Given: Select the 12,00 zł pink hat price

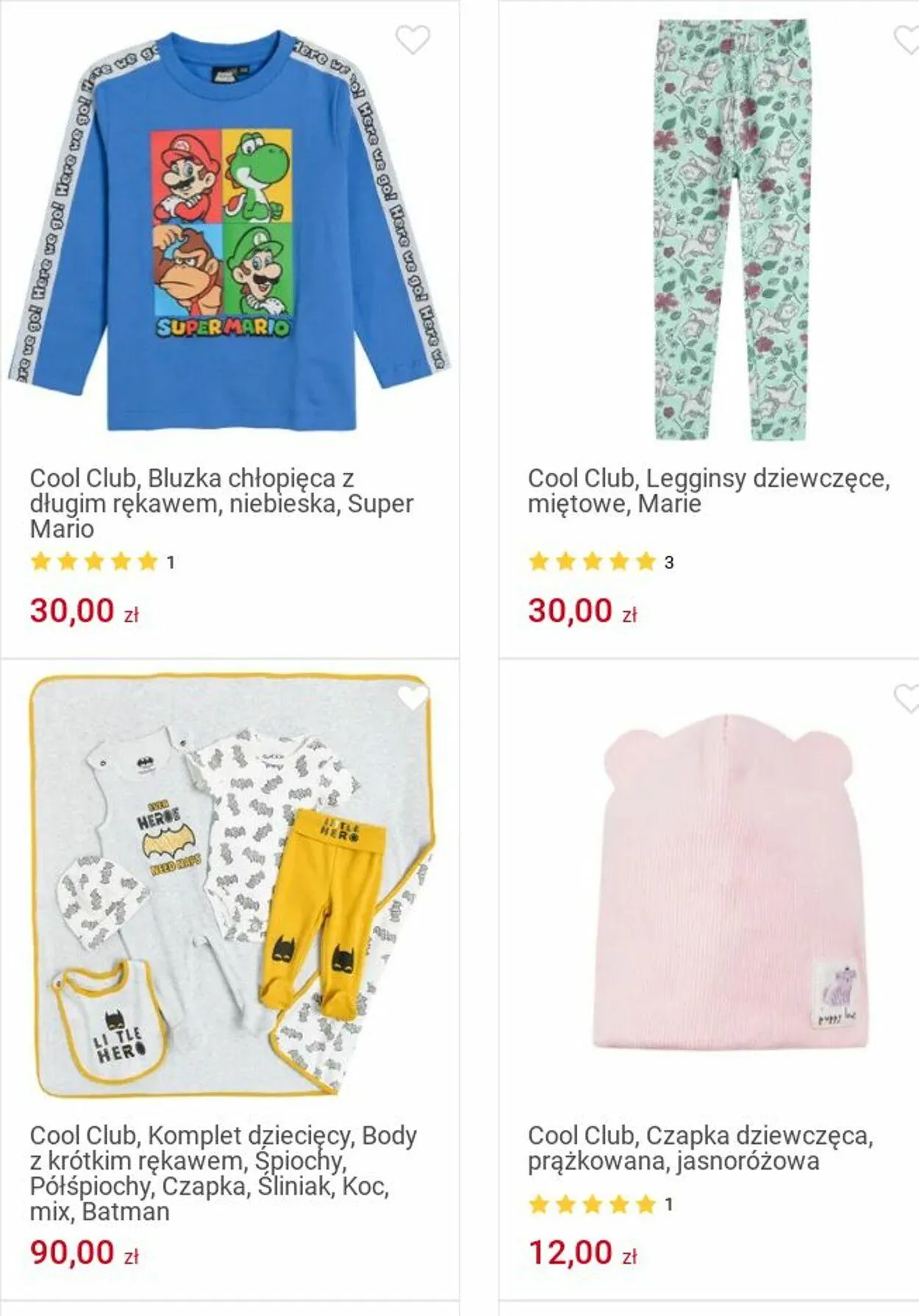Looking at the screenshot, I should pyautogui.click(x=582, y=1253).
